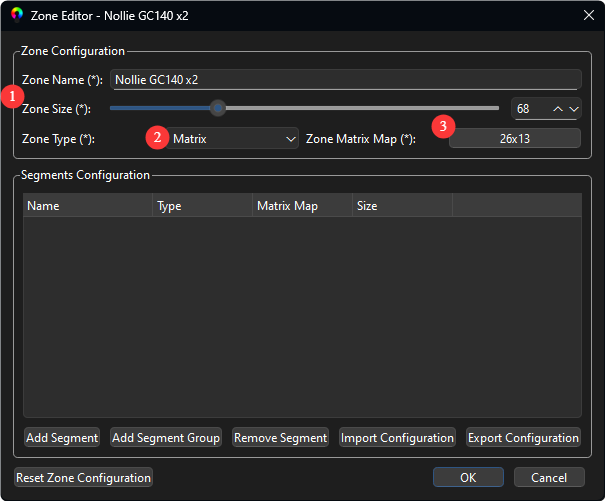Click the OpenRGB logo in the title bar
The width and height of the screenshot is (605, 501).
point(17,15)
